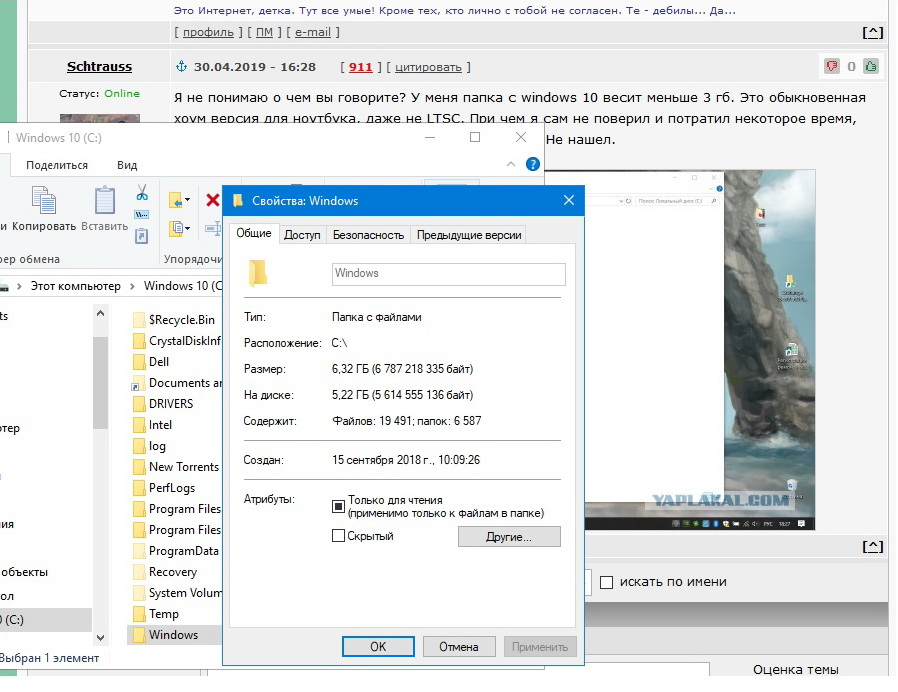
Task: Click Отмена in properties dialog
Action: coord(459,647)
